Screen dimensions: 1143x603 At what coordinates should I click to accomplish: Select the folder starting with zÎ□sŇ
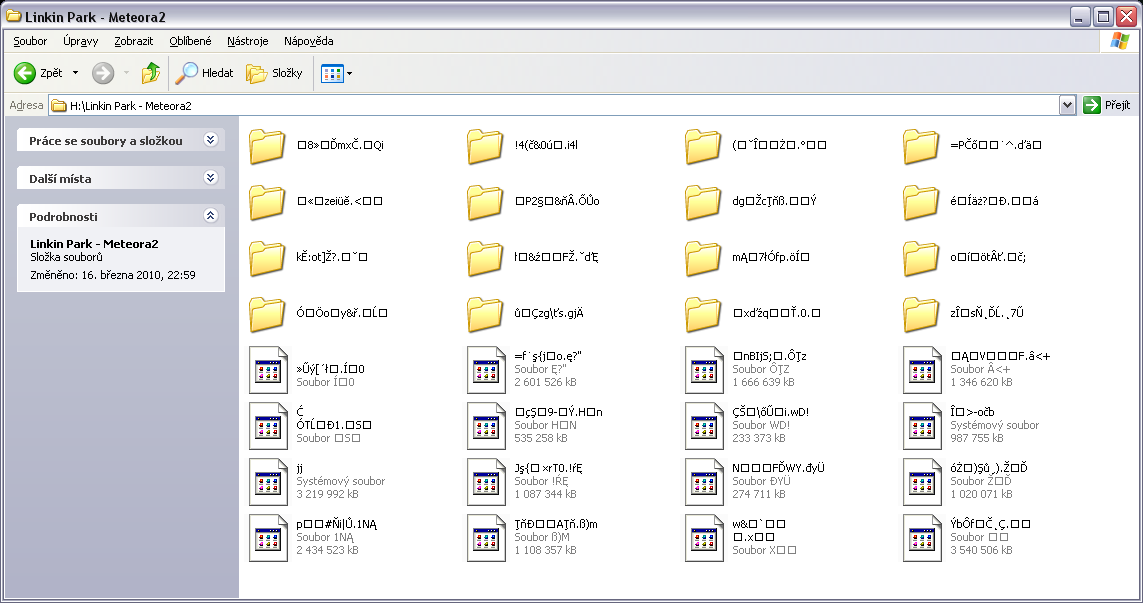pos(963,314)
